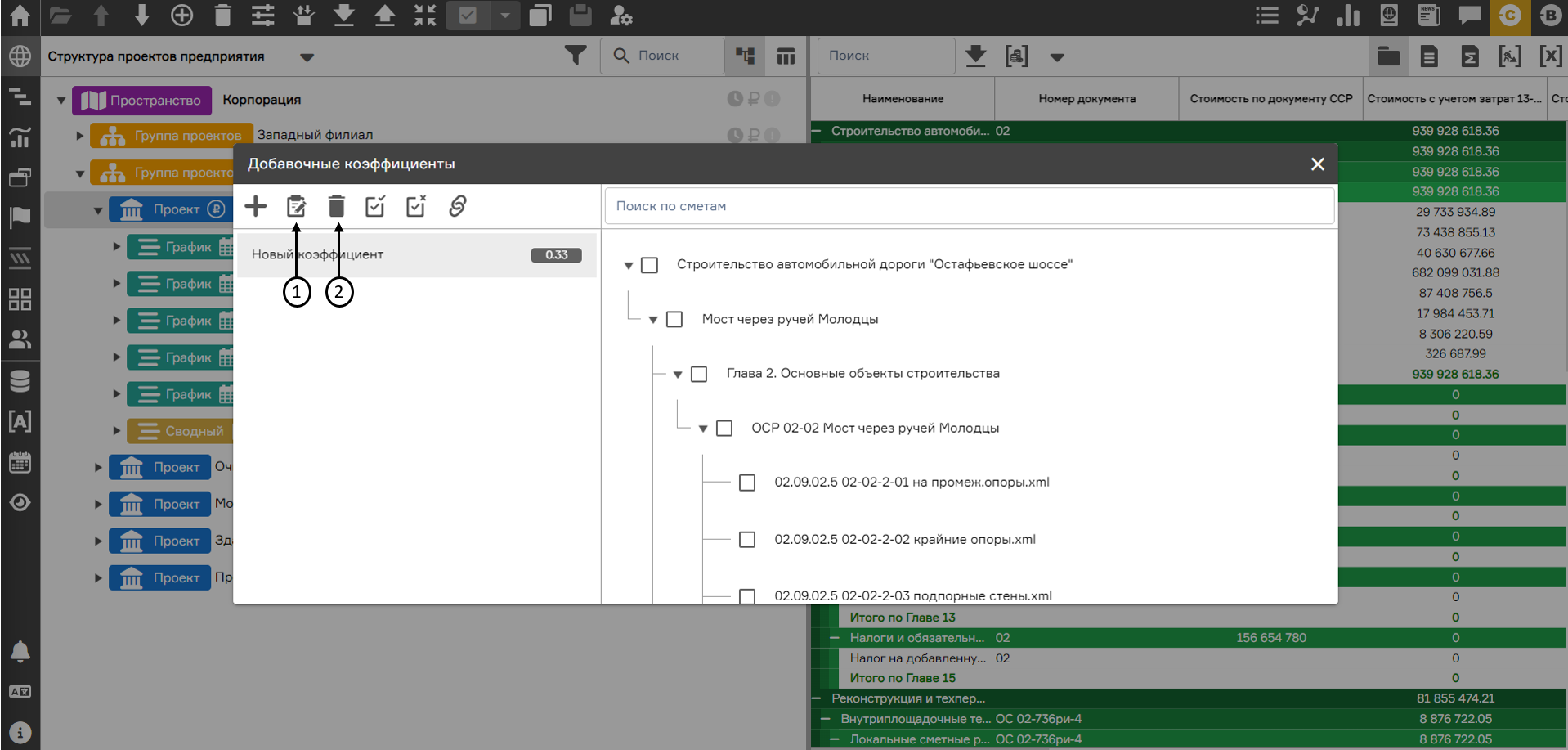Click the link chain icon in dialog
This screenshot has width=1568, height=750.
[x=457, y=206]
